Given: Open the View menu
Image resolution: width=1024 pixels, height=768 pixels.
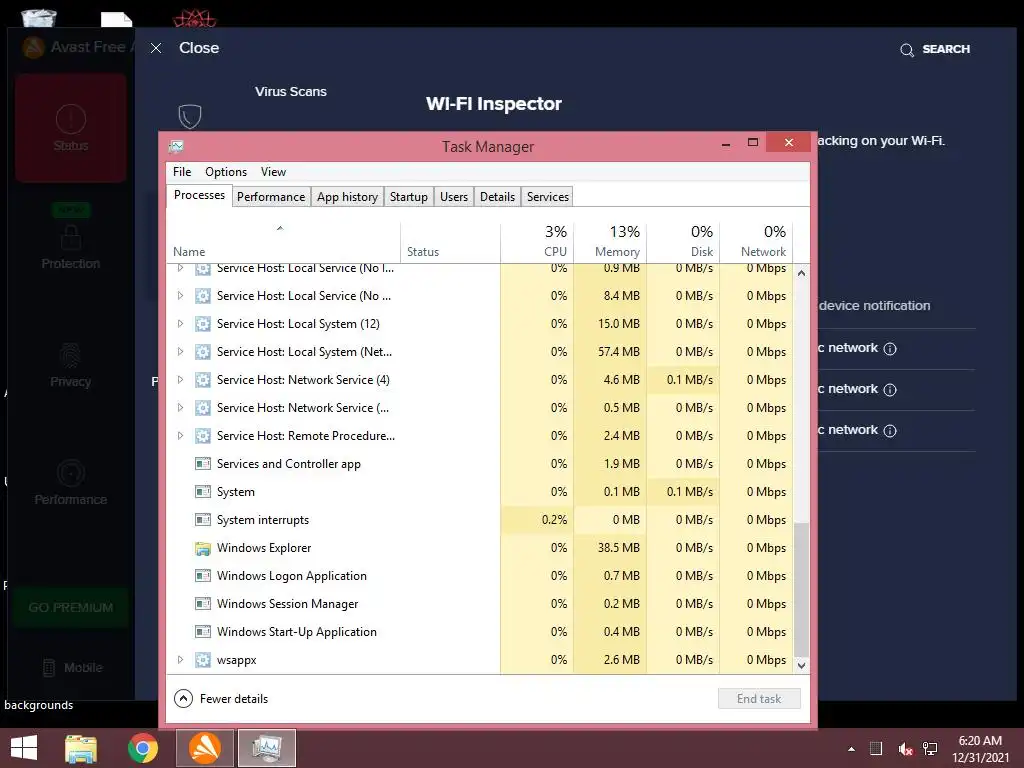Looking at the screenshot, I should 273,172.
